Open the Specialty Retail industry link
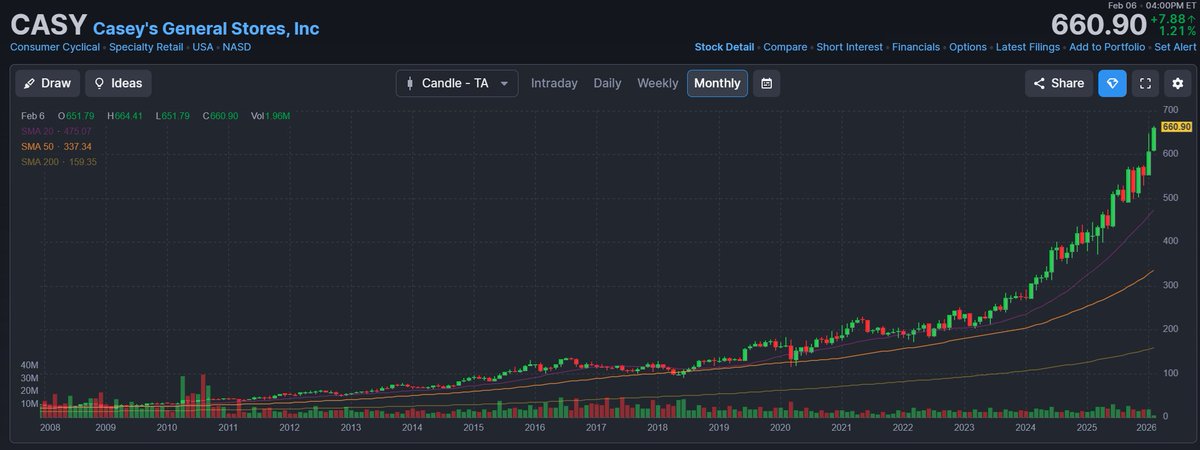This screenshot has height=450, width=1200. (146, 47)
